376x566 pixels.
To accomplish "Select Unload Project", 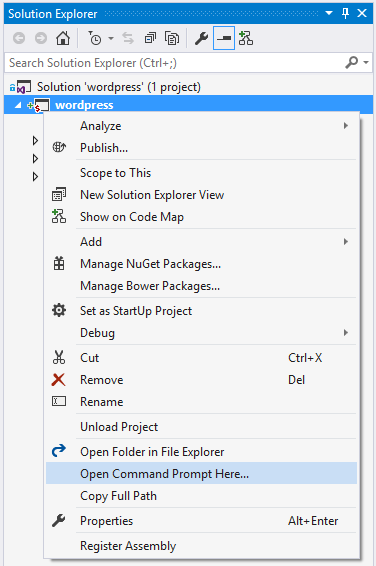I will pos(201,427).
